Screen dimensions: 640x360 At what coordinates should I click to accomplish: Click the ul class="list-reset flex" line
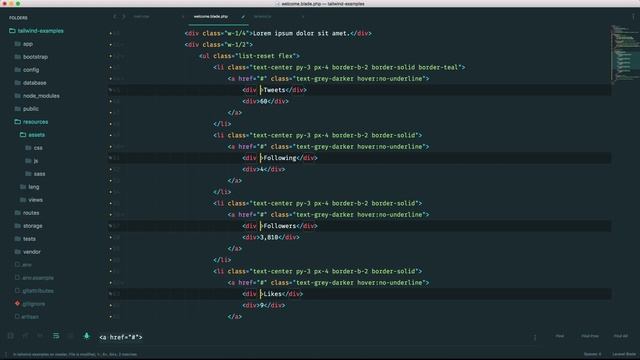coord(249,56)
